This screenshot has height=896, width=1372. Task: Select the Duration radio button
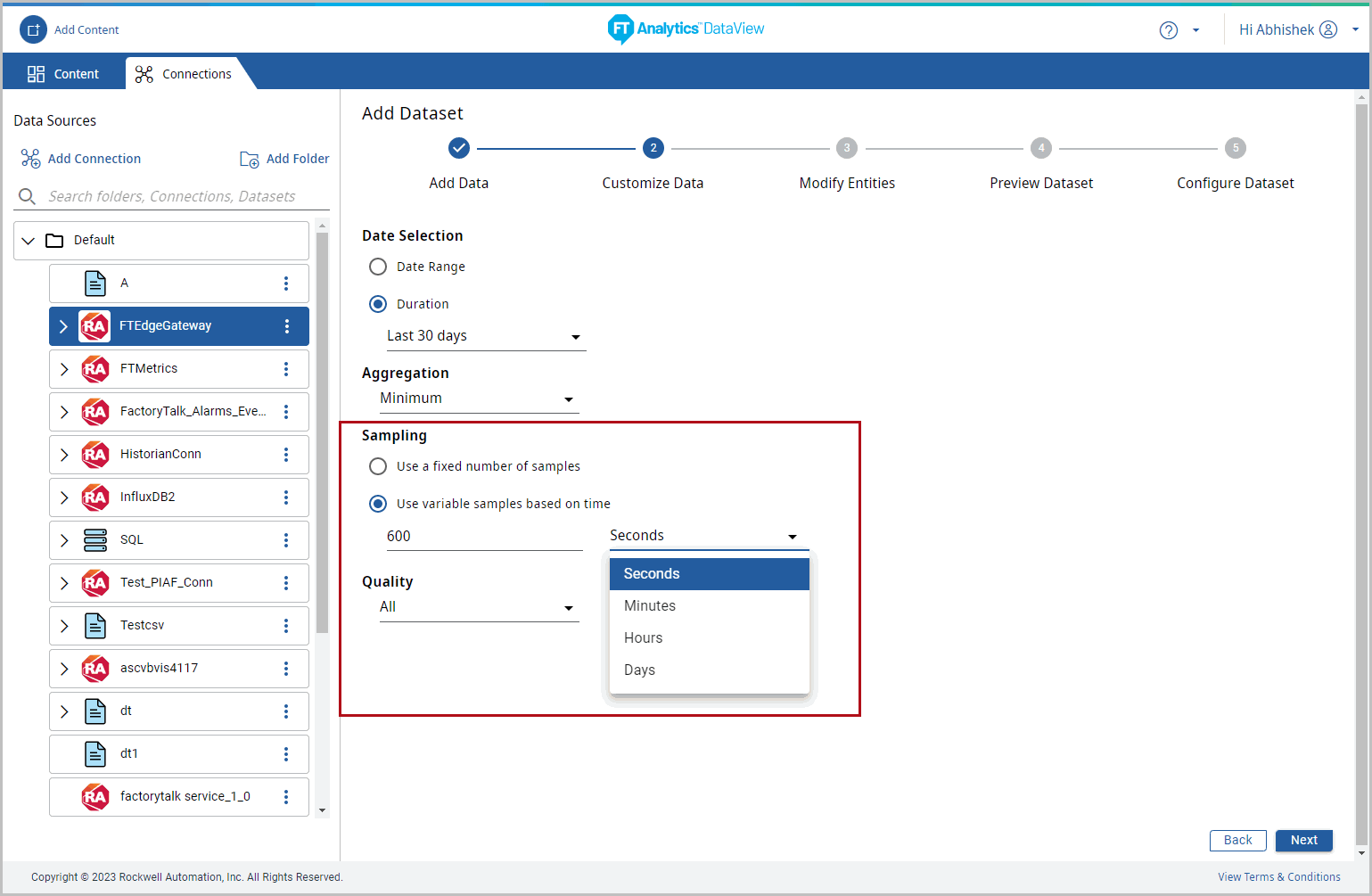coord(378,304)
